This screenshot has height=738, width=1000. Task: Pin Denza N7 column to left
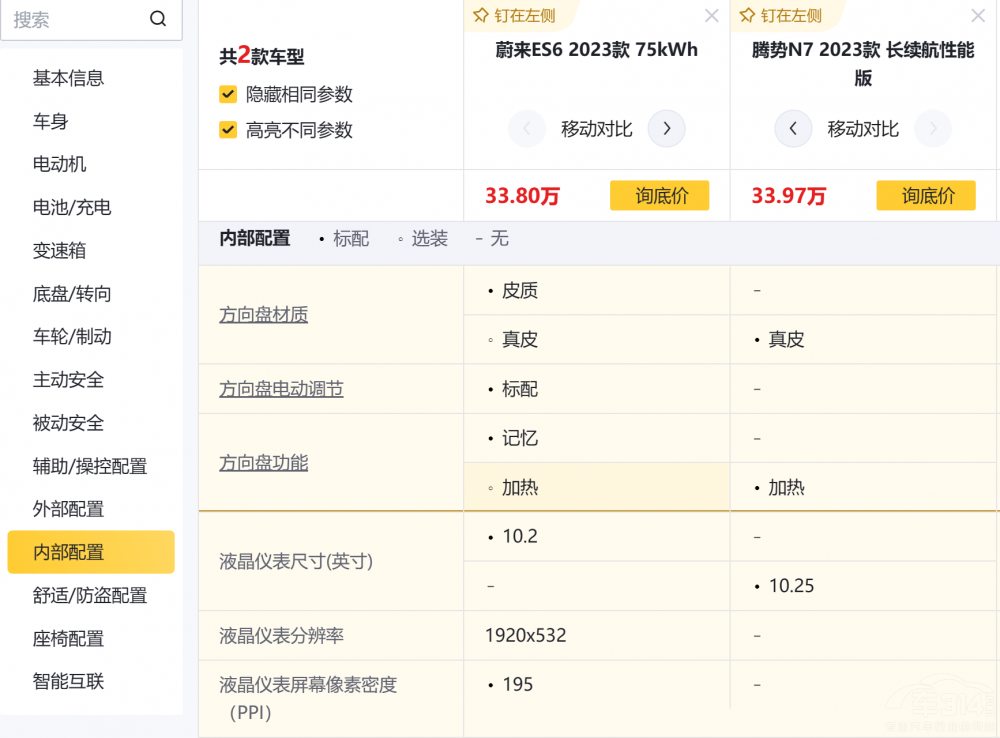[780, 16]
